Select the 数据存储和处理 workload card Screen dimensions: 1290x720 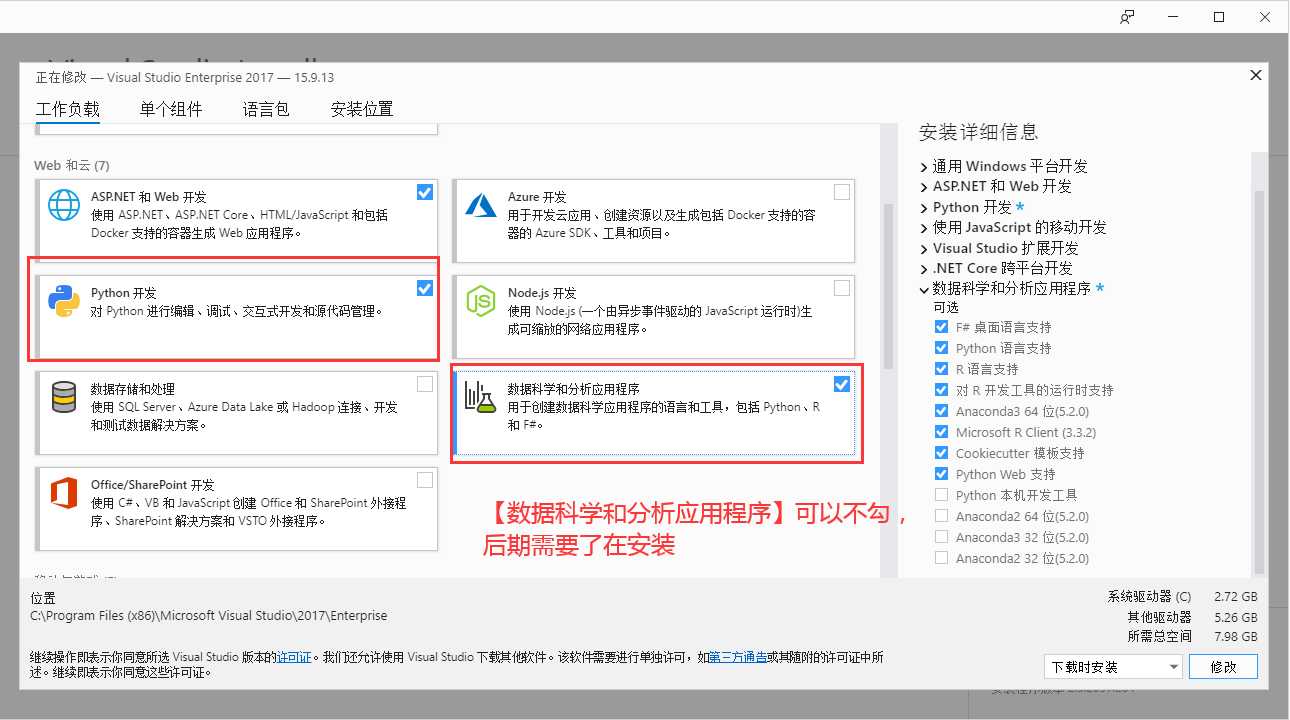click(x=237, y=413)
